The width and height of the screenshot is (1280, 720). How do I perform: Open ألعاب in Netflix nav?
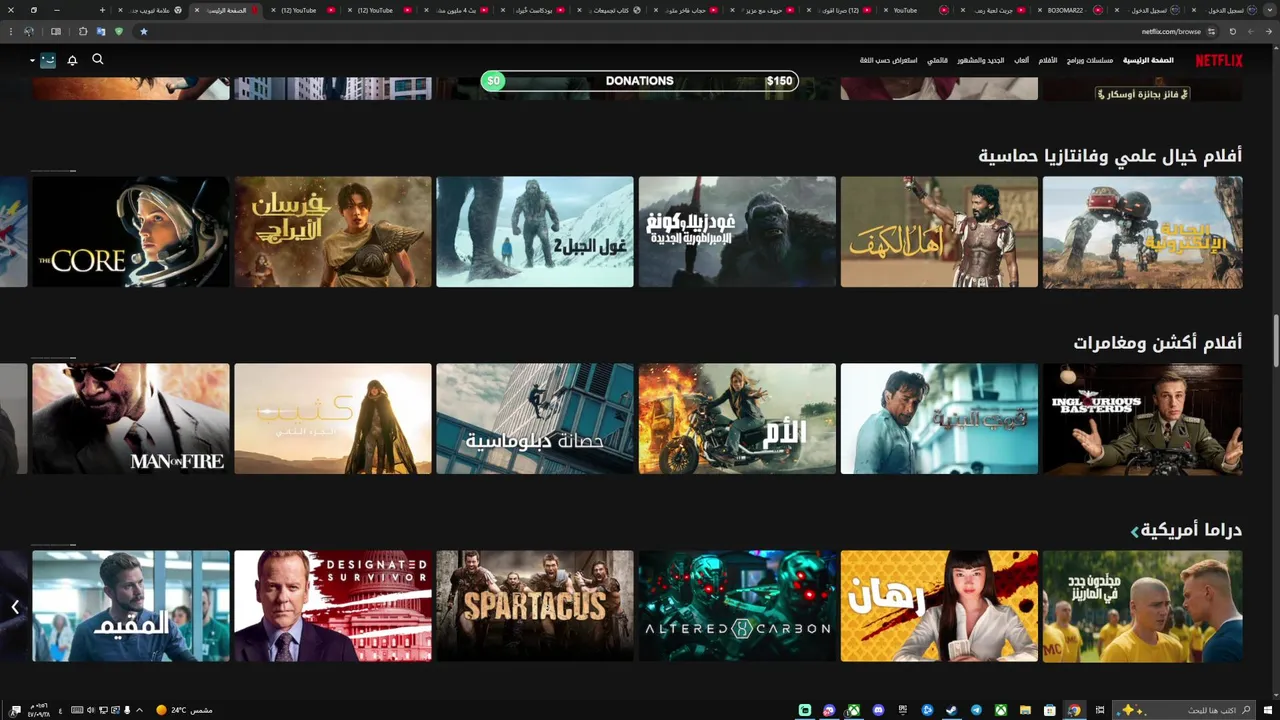1022,60
